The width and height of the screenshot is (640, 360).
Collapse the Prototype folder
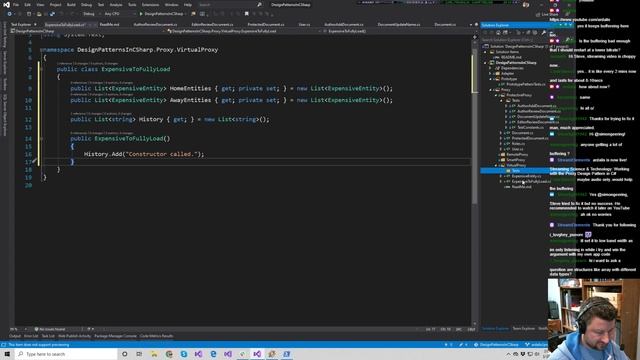coord(491,79)
